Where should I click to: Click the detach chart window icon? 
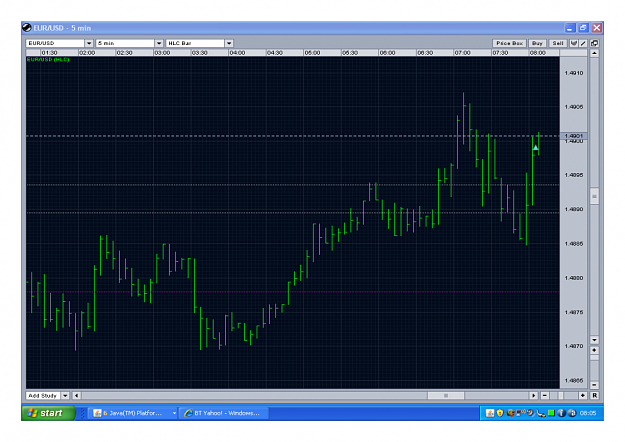tap(594, 43)
